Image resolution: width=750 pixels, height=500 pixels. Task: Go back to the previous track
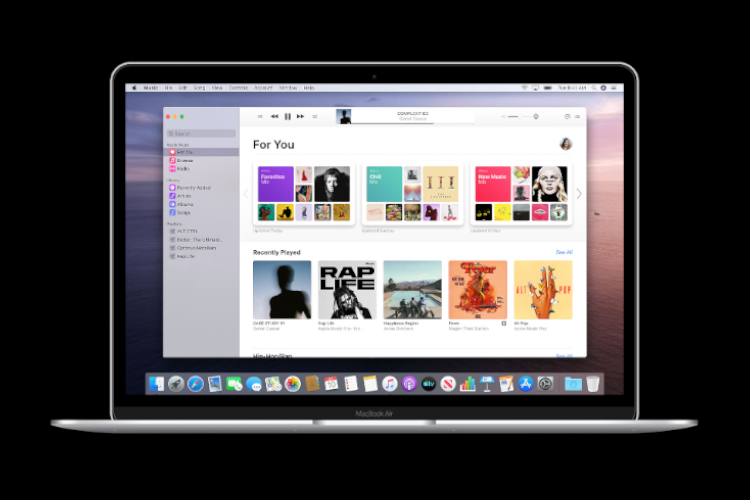click(x=274, y=116)
